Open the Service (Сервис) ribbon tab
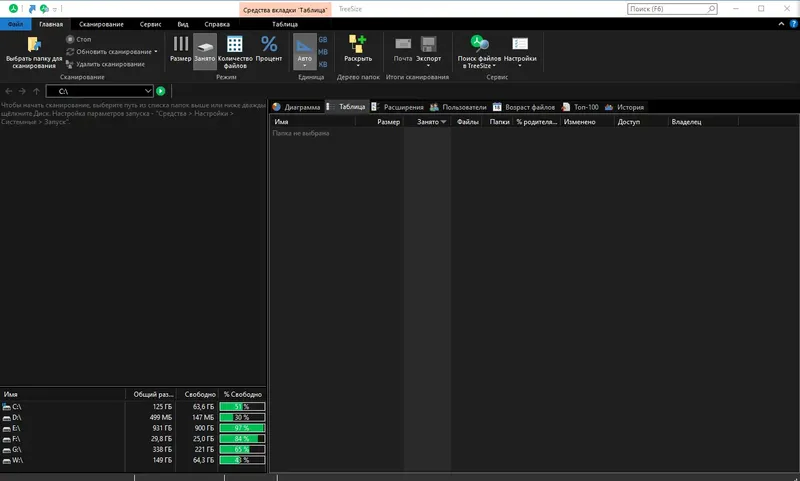Viewport: 800px width, 481px height. tap(150, 24)
